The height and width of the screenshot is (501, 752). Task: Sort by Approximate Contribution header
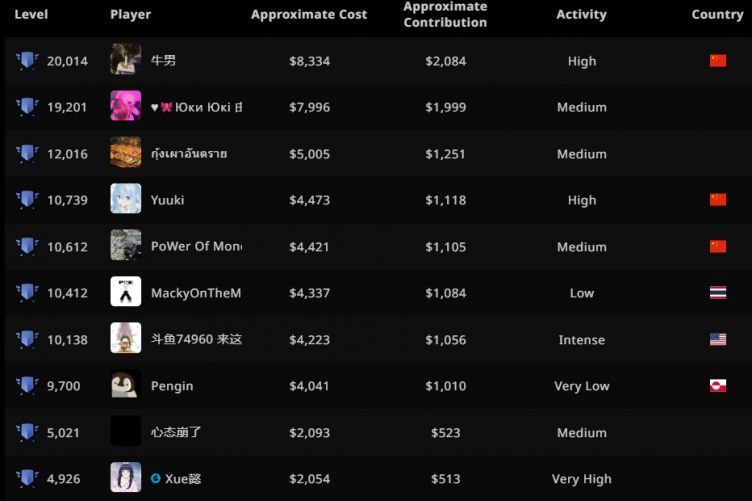pyautogui.click(x=445, y=15)
